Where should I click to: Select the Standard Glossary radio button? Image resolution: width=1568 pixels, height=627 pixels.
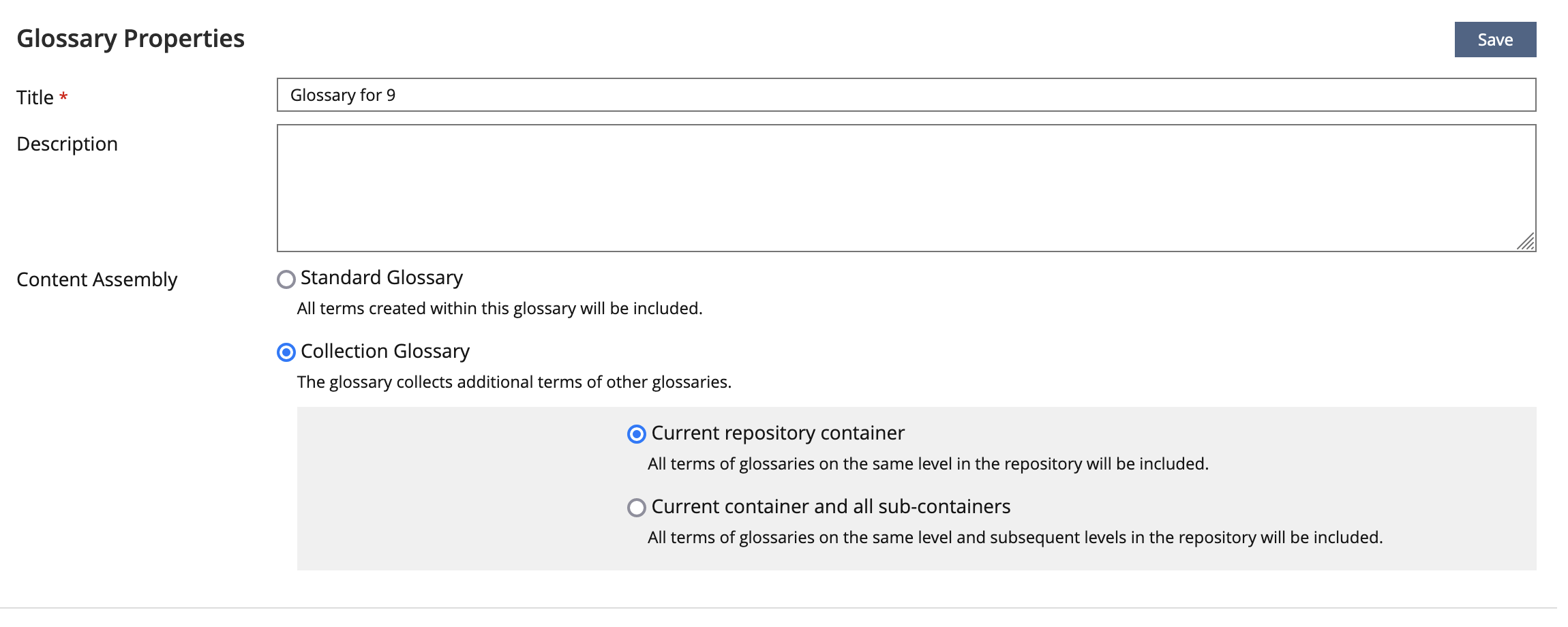pyautogui.click(x=286, y=278)
